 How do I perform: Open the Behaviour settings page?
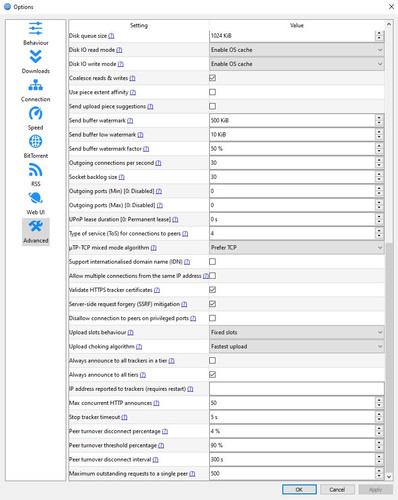(36, 34)
